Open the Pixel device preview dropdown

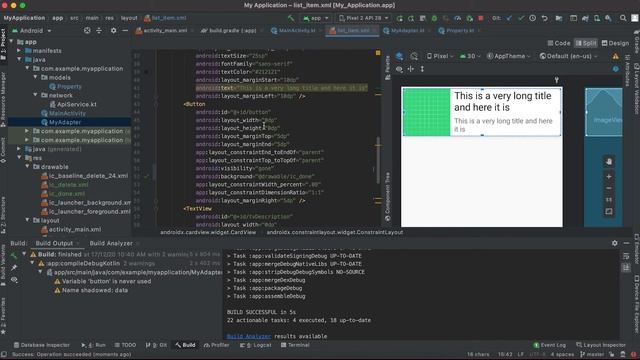click(x=440, y=56)
